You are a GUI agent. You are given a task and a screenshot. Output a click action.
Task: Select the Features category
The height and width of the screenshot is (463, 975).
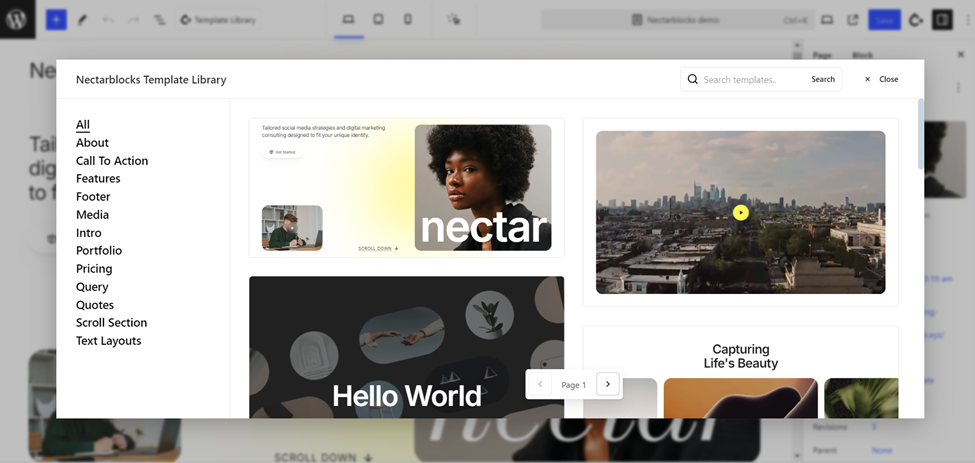coord(98,178)
